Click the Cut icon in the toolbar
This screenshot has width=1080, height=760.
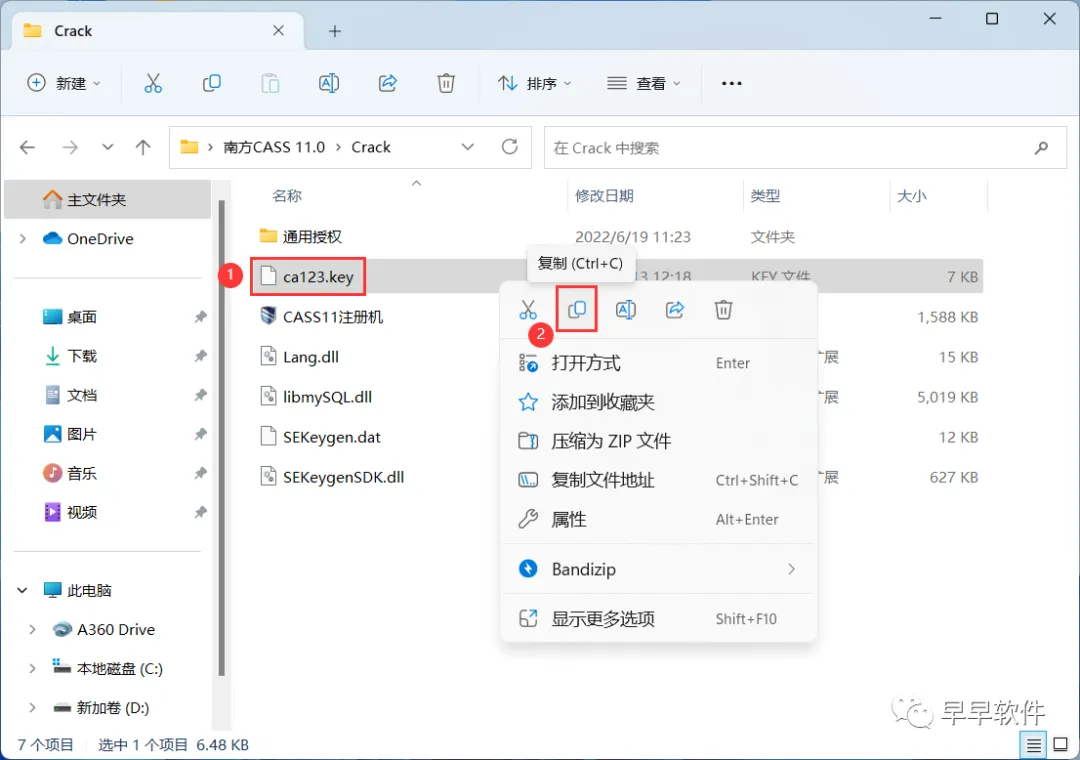click(x=153, y=83)
